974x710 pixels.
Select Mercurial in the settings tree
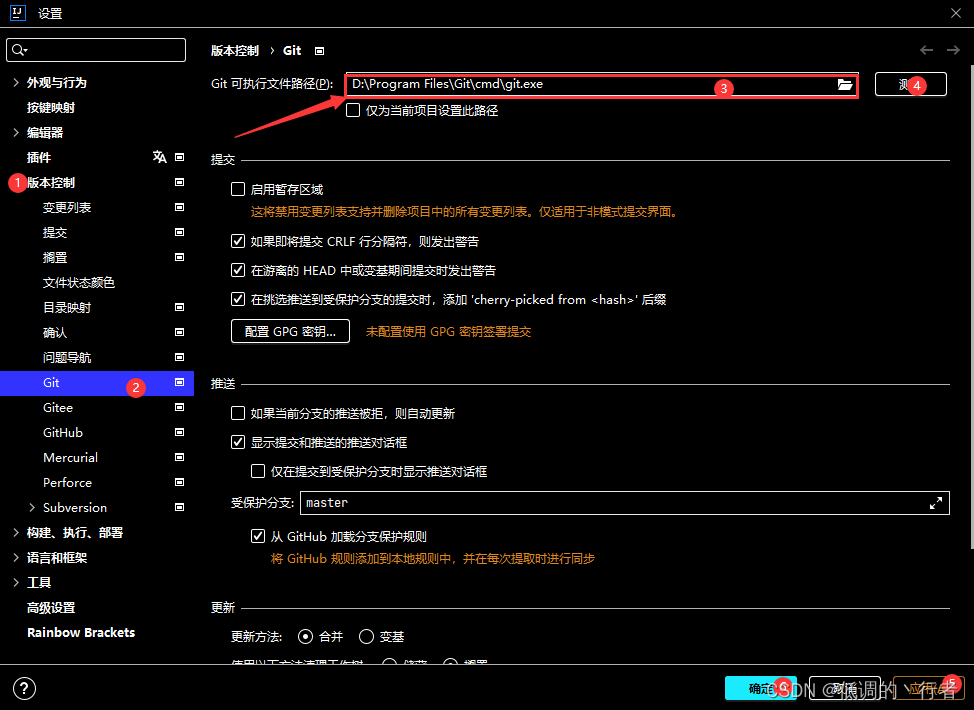click(x=70, y=457)
